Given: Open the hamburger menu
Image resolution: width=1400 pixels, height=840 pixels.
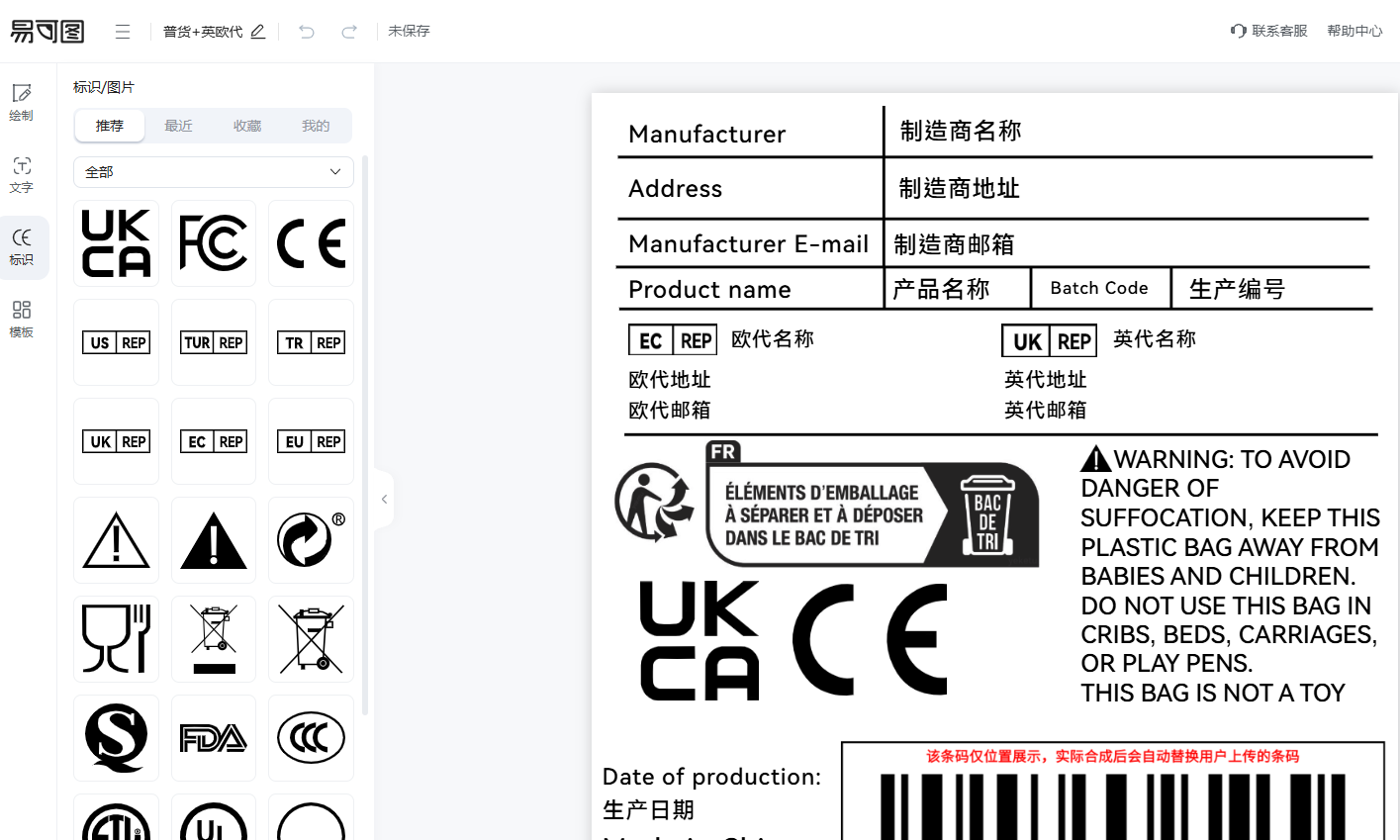Looking at the screenshot, I should coord(123,32).
